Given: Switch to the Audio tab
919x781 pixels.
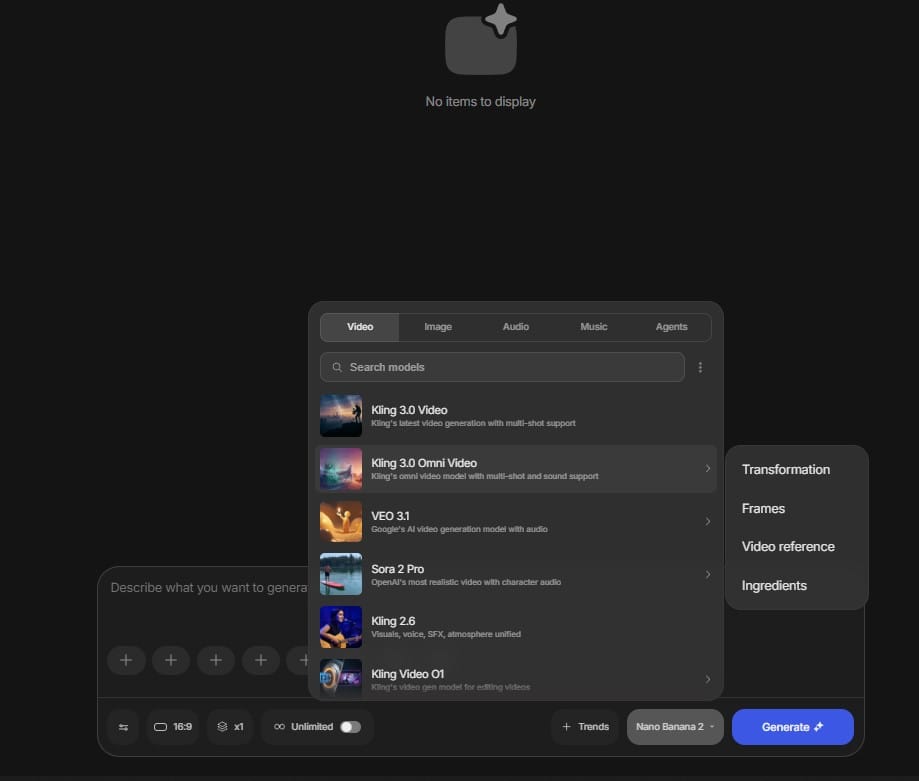Looking at the screenshot, I should point(516,327).
